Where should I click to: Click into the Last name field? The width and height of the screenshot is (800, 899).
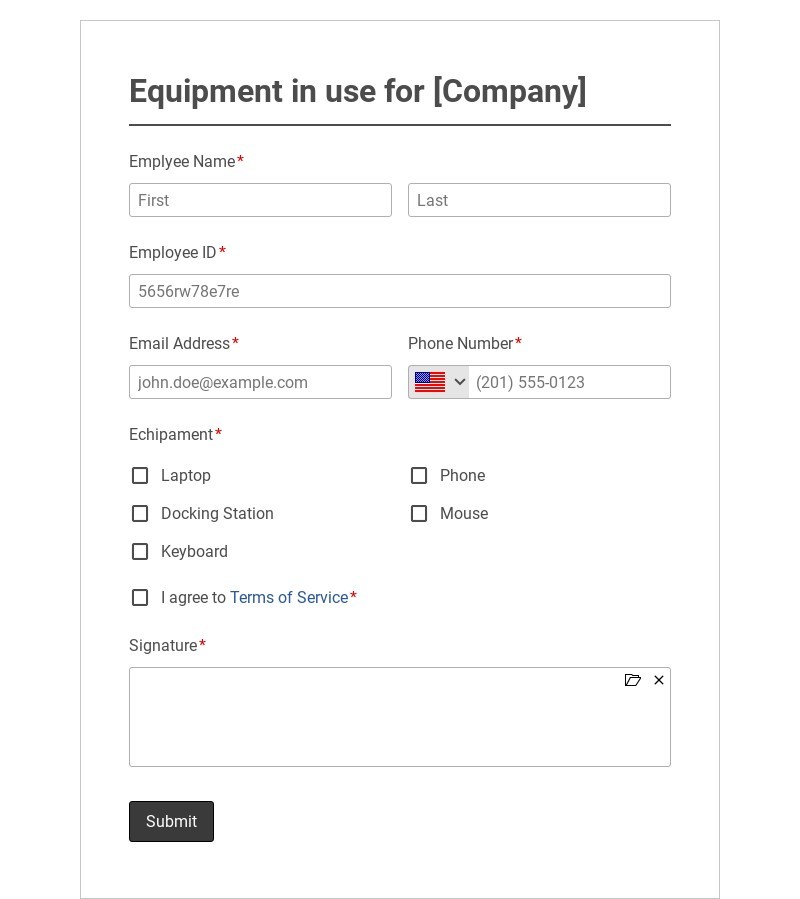pos(539,200)
